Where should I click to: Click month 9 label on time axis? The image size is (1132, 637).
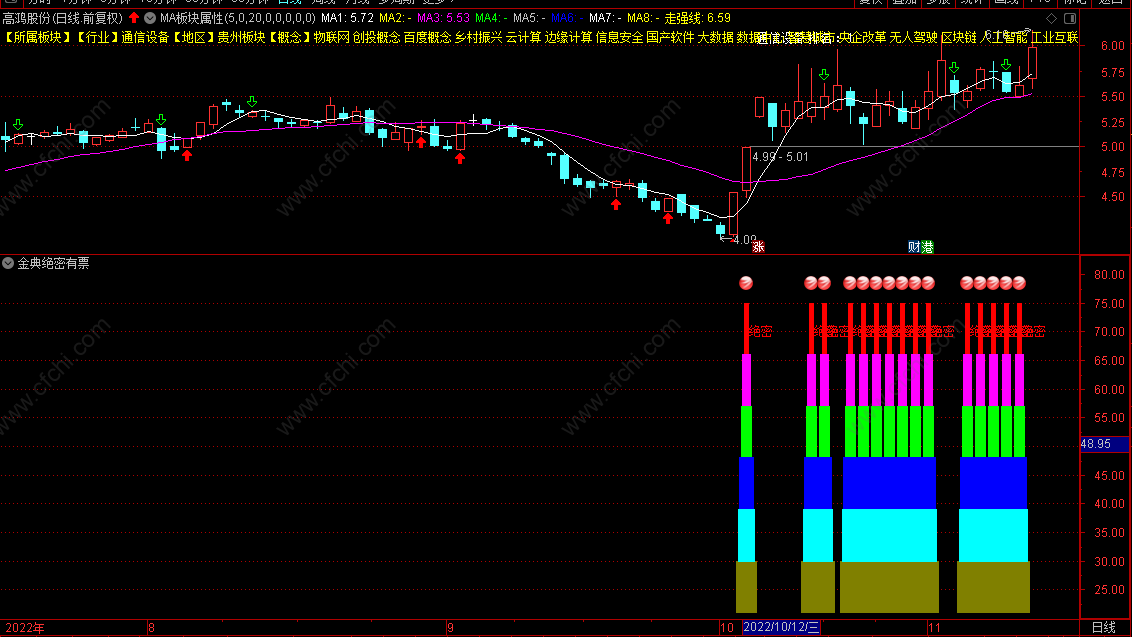point(450,628)
